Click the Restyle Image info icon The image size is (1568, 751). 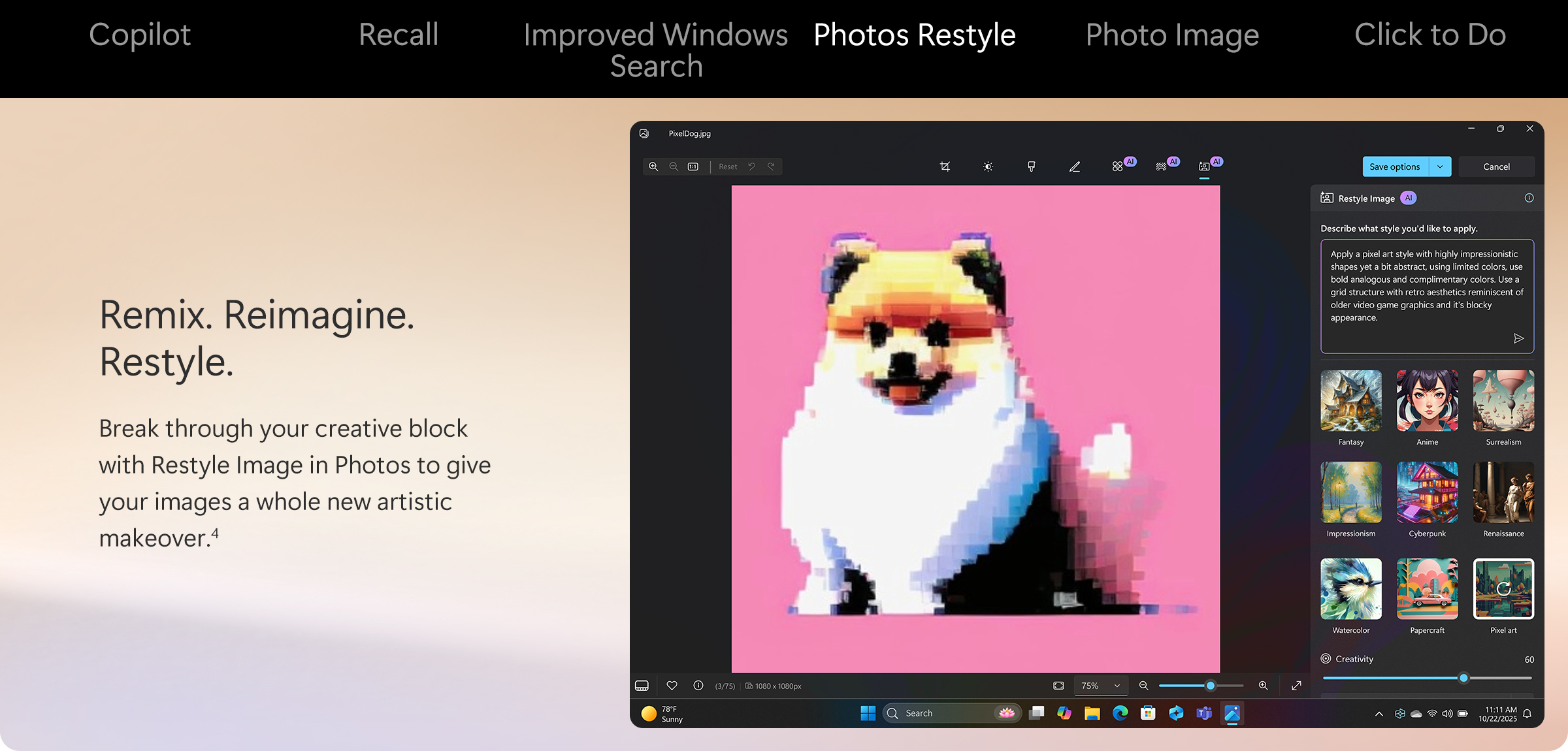point(1529,198)
